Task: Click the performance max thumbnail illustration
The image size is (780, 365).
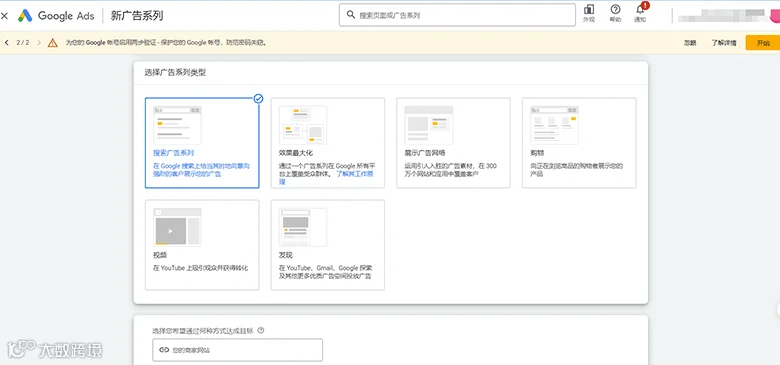Action: (303, 125)
